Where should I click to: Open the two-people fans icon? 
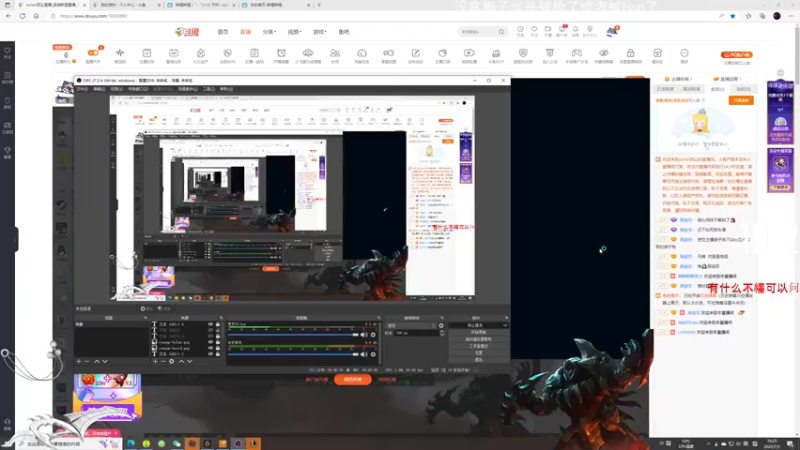[335, 53]
